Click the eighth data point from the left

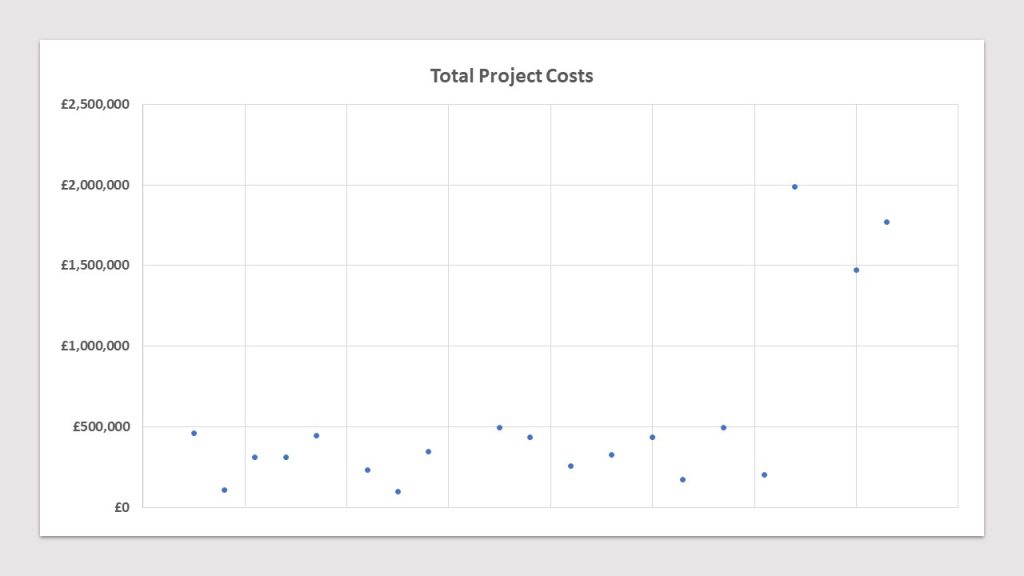(x=428, y=451)
